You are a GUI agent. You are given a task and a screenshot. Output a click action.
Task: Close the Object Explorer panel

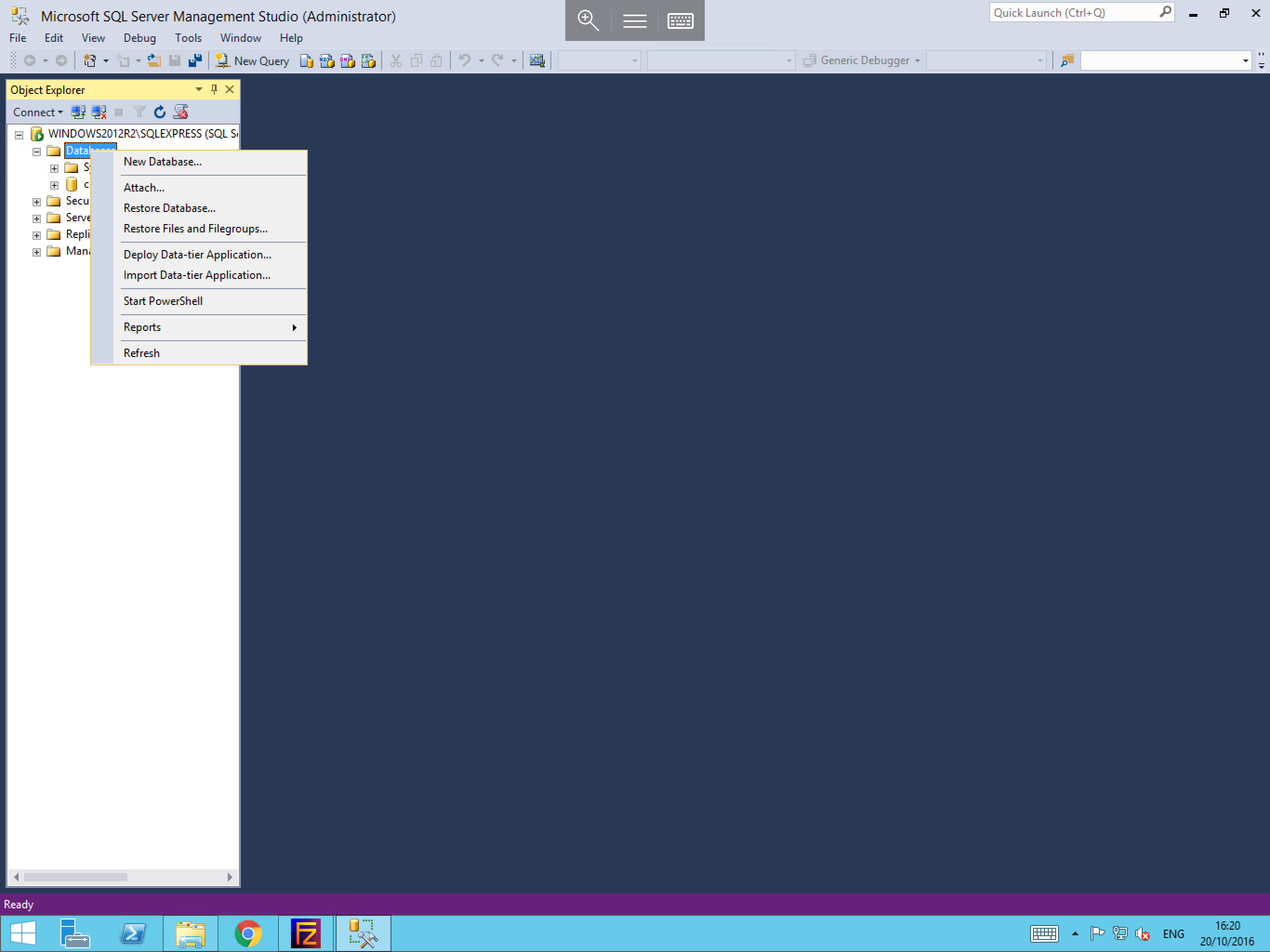(230, 89)
